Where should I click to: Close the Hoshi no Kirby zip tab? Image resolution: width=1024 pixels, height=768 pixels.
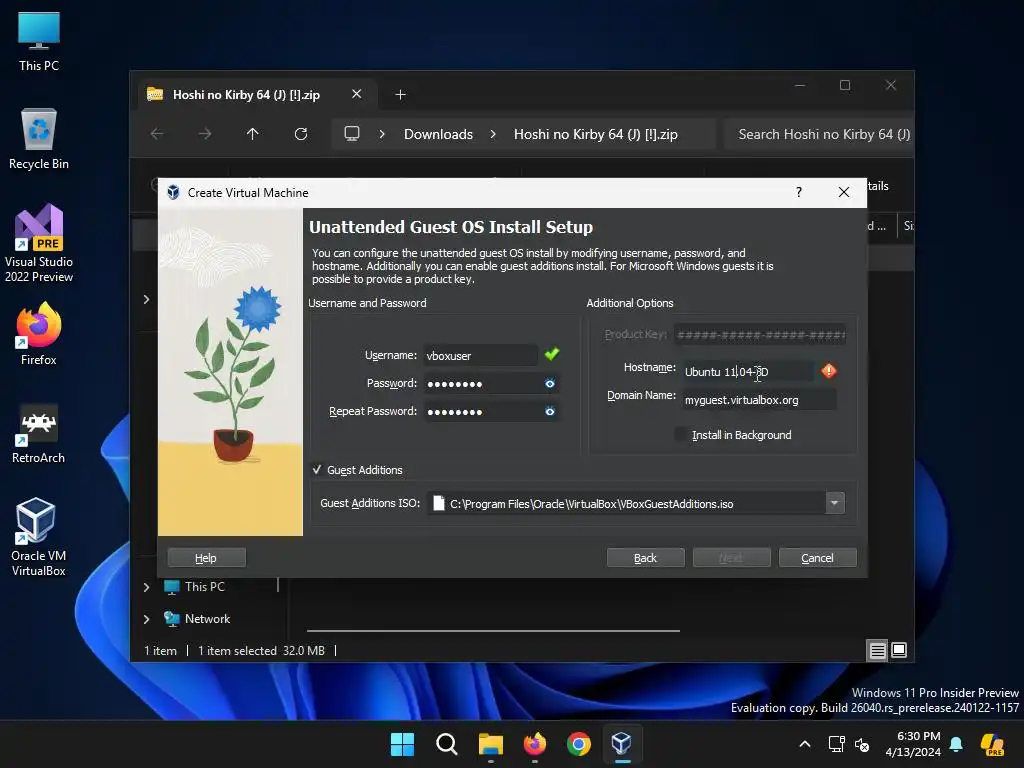357,94
